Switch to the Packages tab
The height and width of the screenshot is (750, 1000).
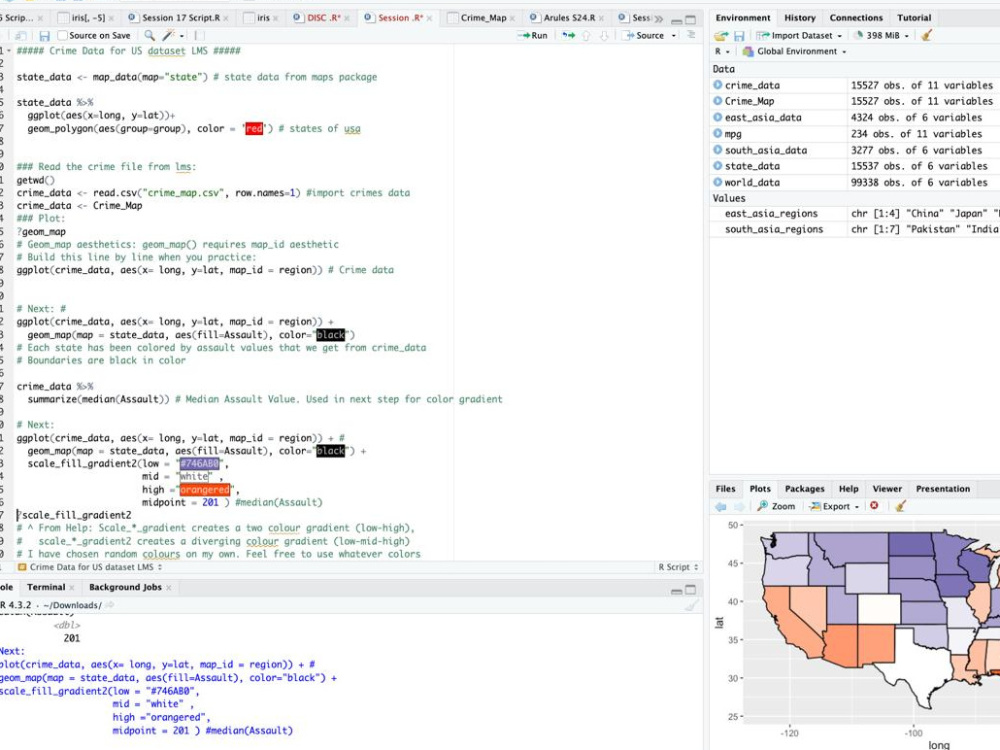[x=805, y=488]
